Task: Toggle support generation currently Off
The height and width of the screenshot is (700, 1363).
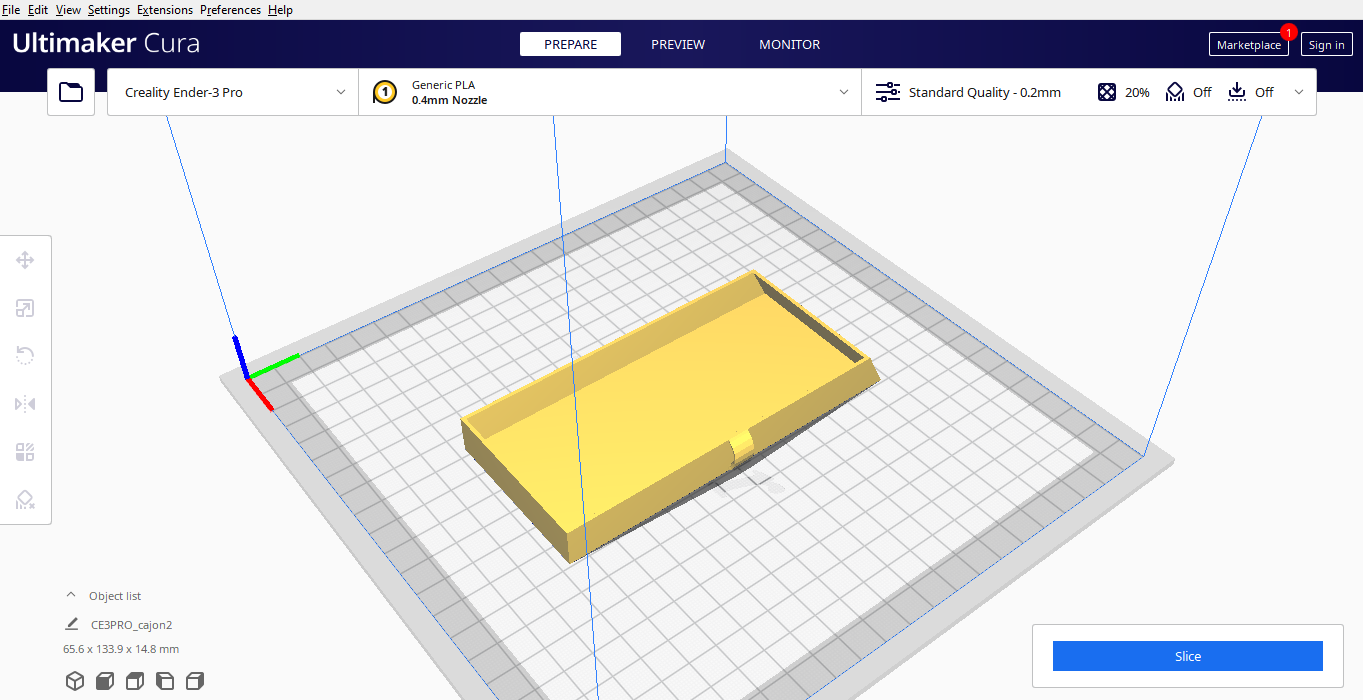Action: 1186,91
